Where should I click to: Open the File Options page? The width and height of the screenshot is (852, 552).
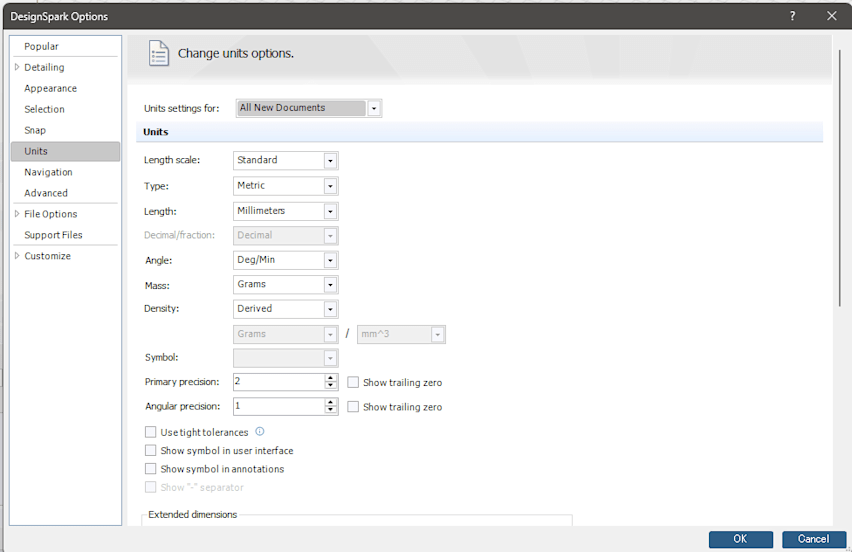(x=51, y=214)
